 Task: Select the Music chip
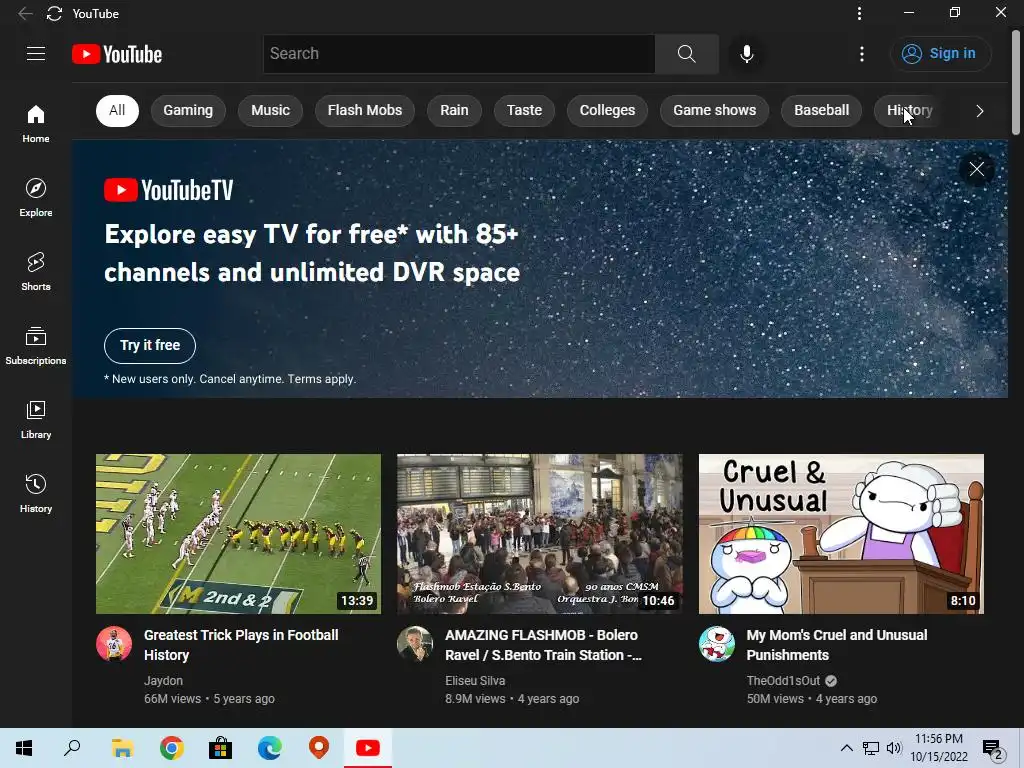[270, 110]
